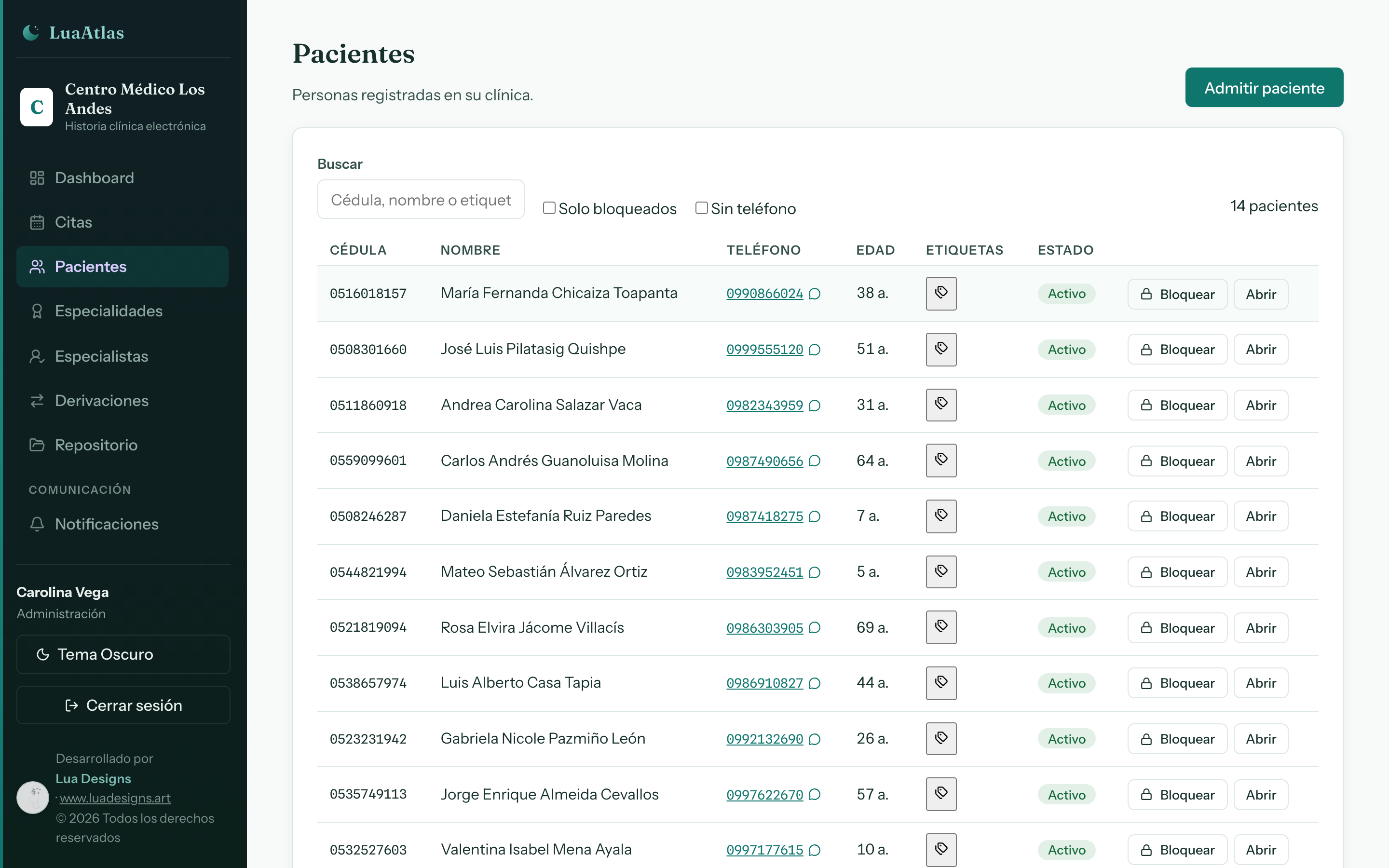Image resolution: width=1389 pixels, height=868 pixels.
Task: Click message icon beside phone 0982343959
Action: (815, 405)
